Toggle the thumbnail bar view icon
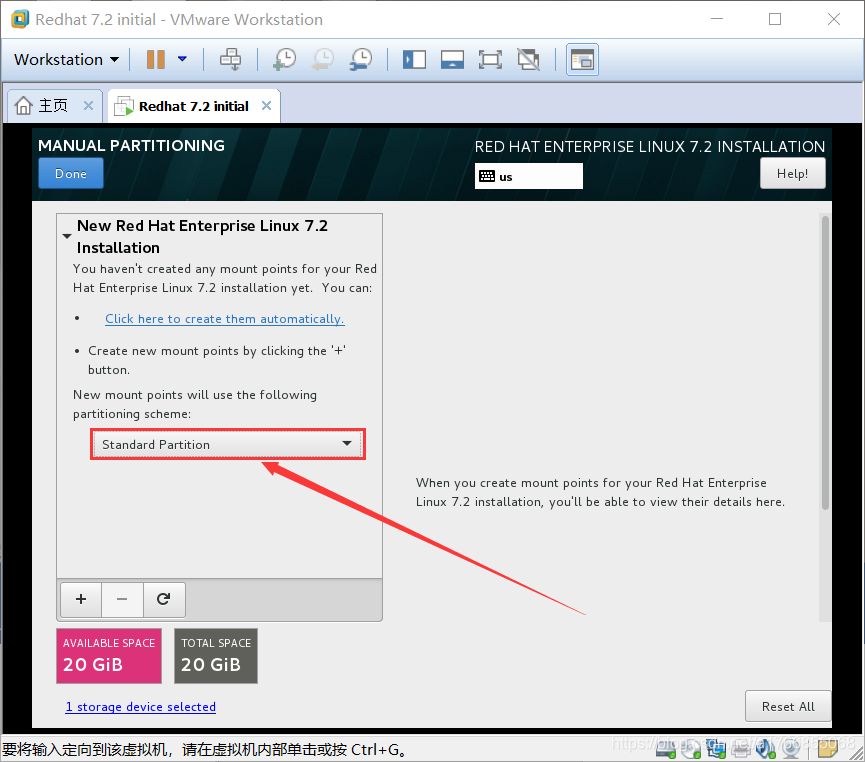 click(x=452, y=59)
